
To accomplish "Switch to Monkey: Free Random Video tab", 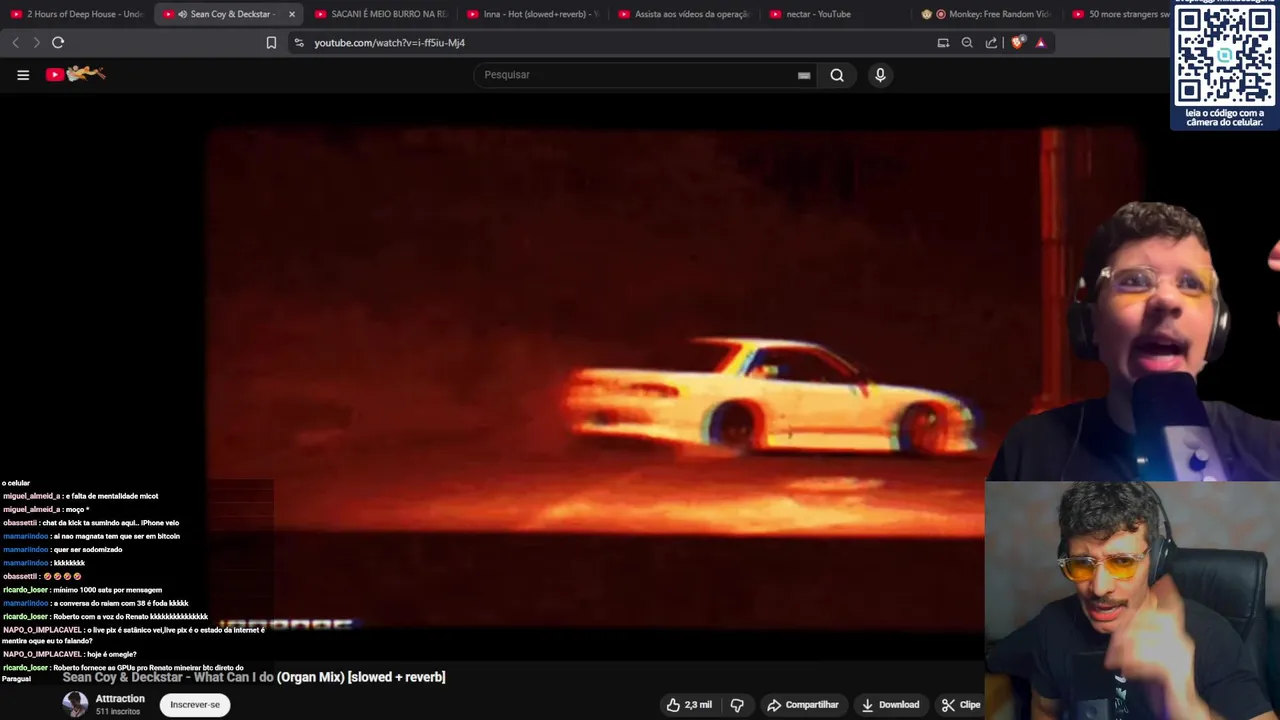I will coord(988,14).
